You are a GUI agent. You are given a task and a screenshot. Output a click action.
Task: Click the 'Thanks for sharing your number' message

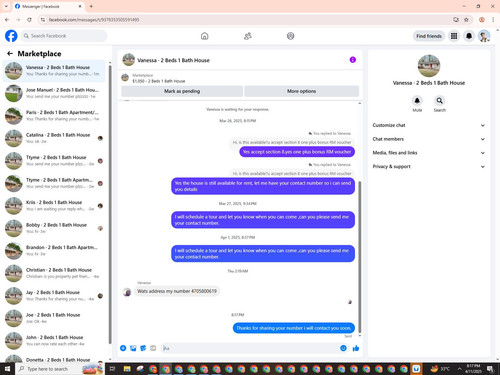pos(294,328)
